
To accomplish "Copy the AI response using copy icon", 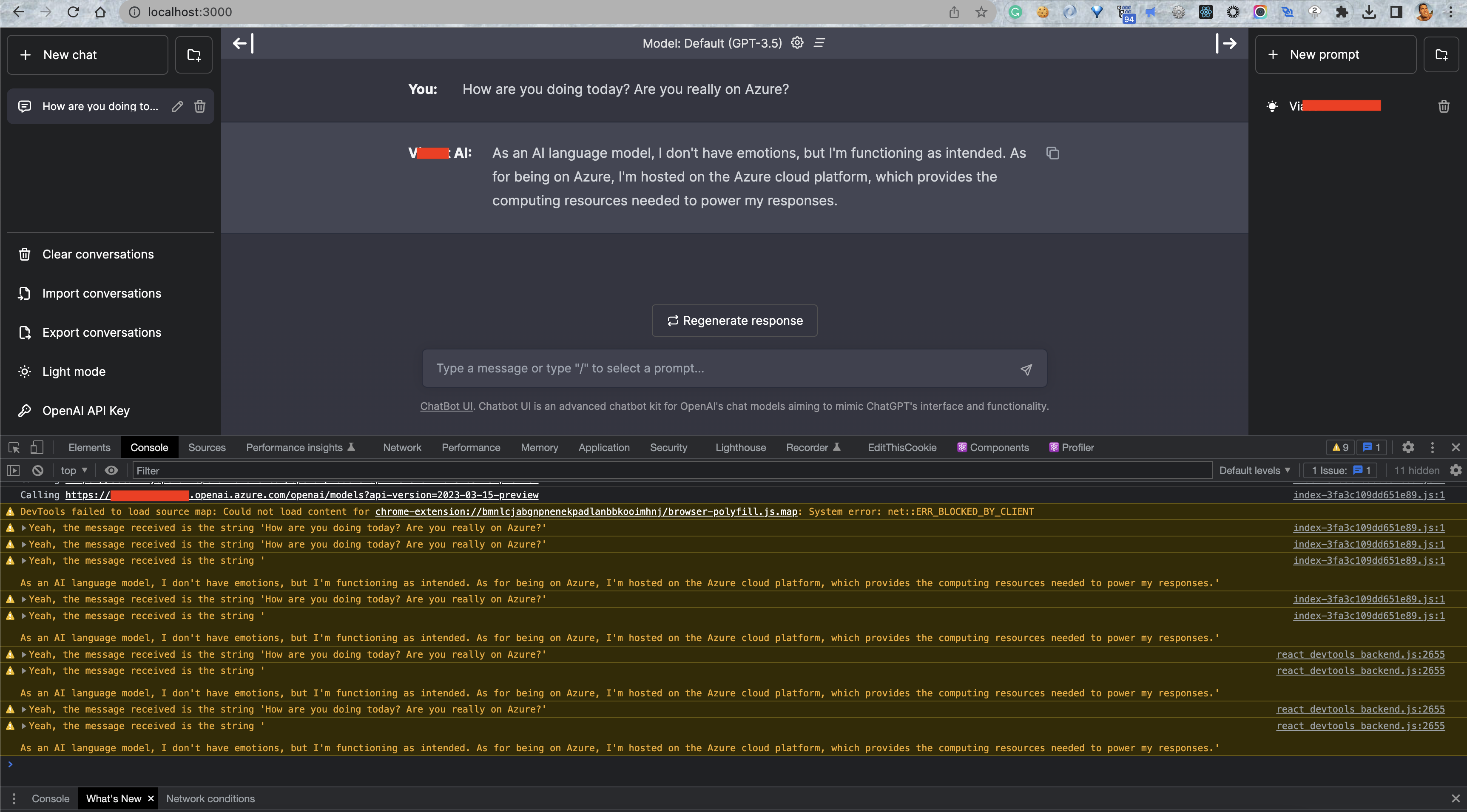I will click(x=1052, y=153).
